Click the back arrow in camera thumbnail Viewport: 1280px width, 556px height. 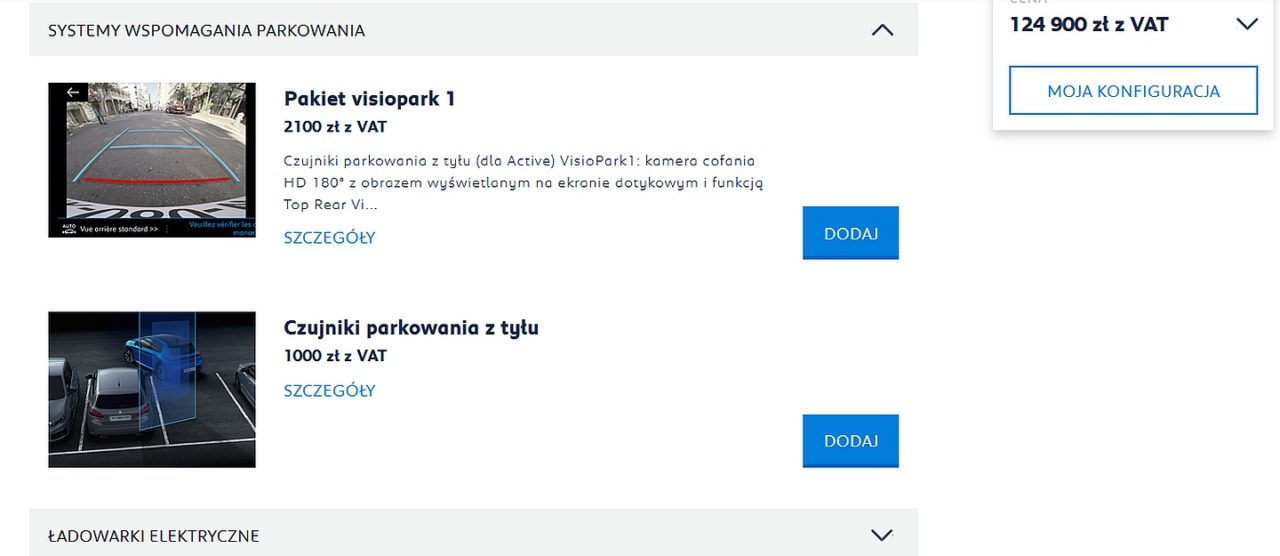pos(73,92)
